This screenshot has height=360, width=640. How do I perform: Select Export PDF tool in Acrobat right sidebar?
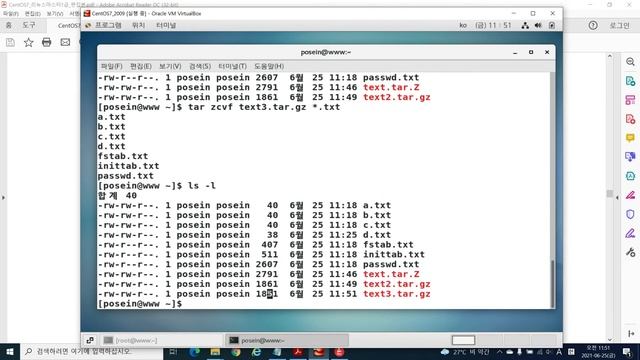[x=630, y=81]
